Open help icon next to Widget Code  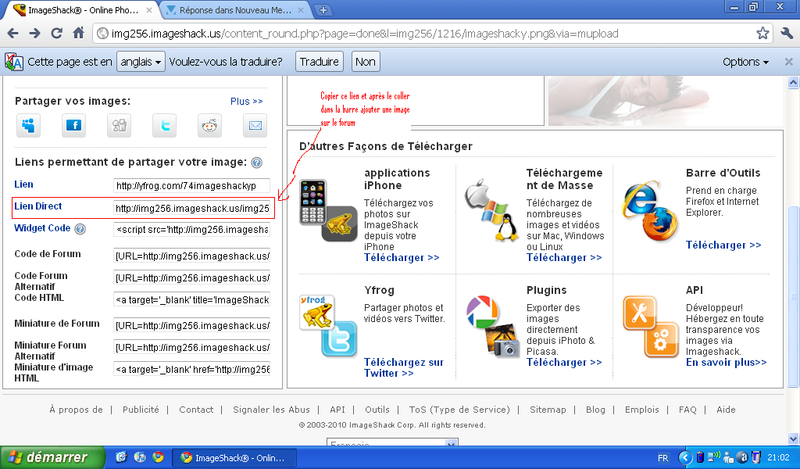(80, 229)
